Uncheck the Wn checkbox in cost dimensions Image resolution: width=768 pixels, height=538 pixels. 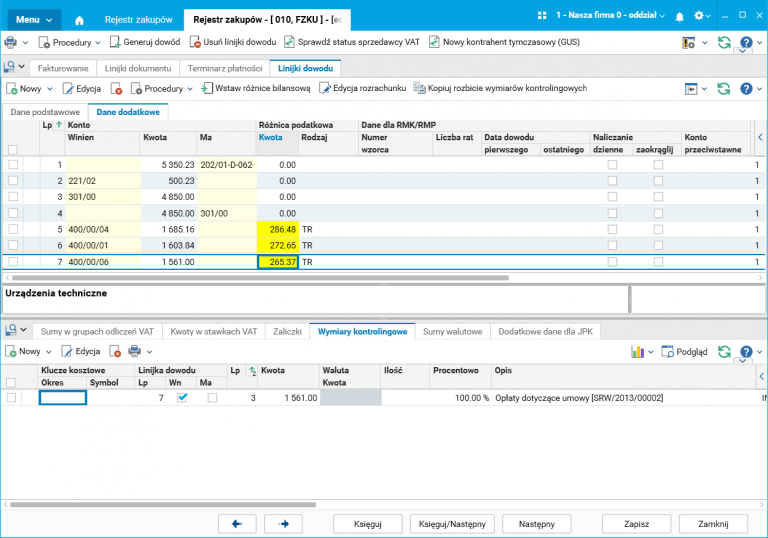tap(182, 398)
